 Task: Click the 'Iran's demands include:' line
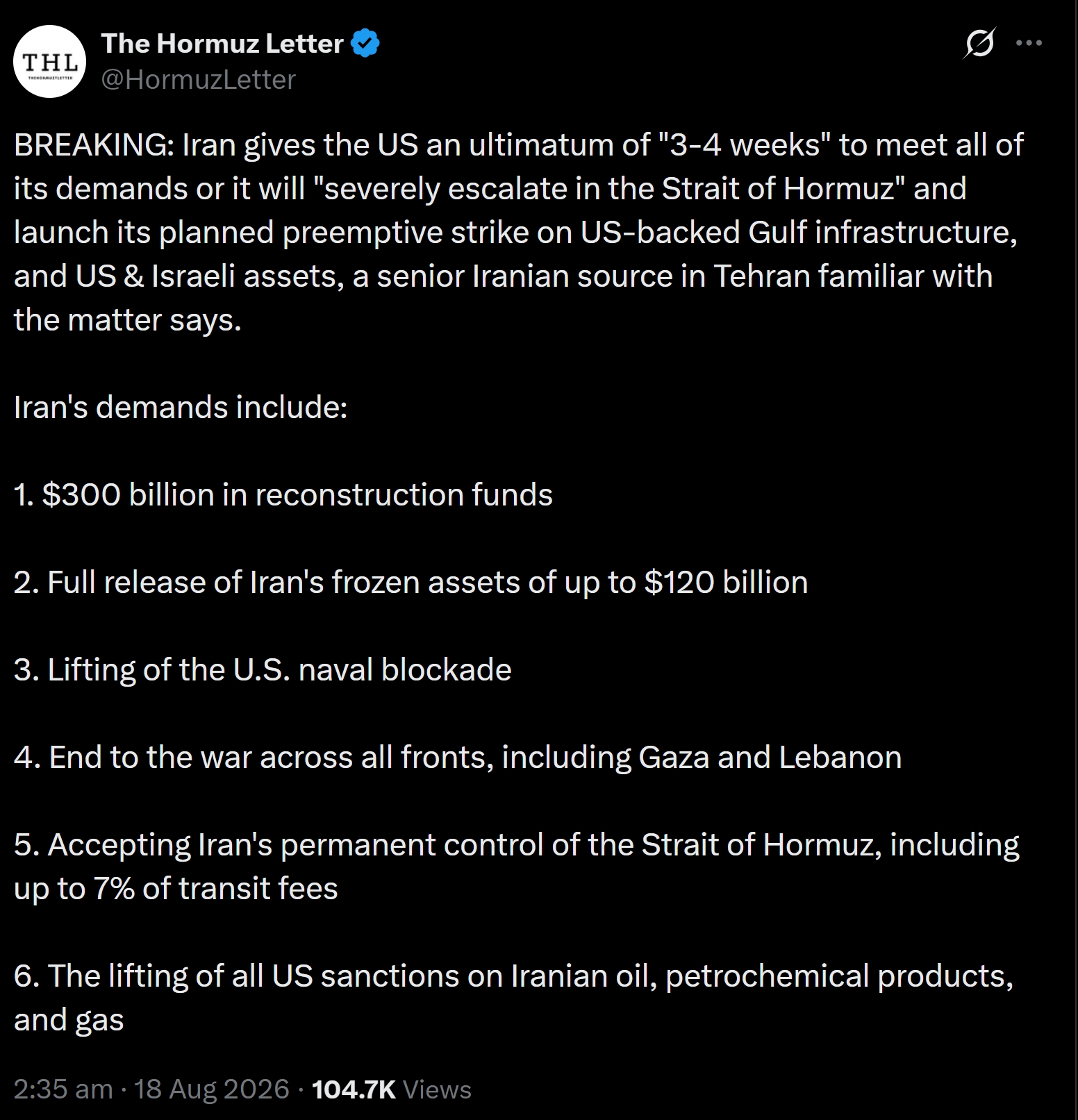click(181, 408)
